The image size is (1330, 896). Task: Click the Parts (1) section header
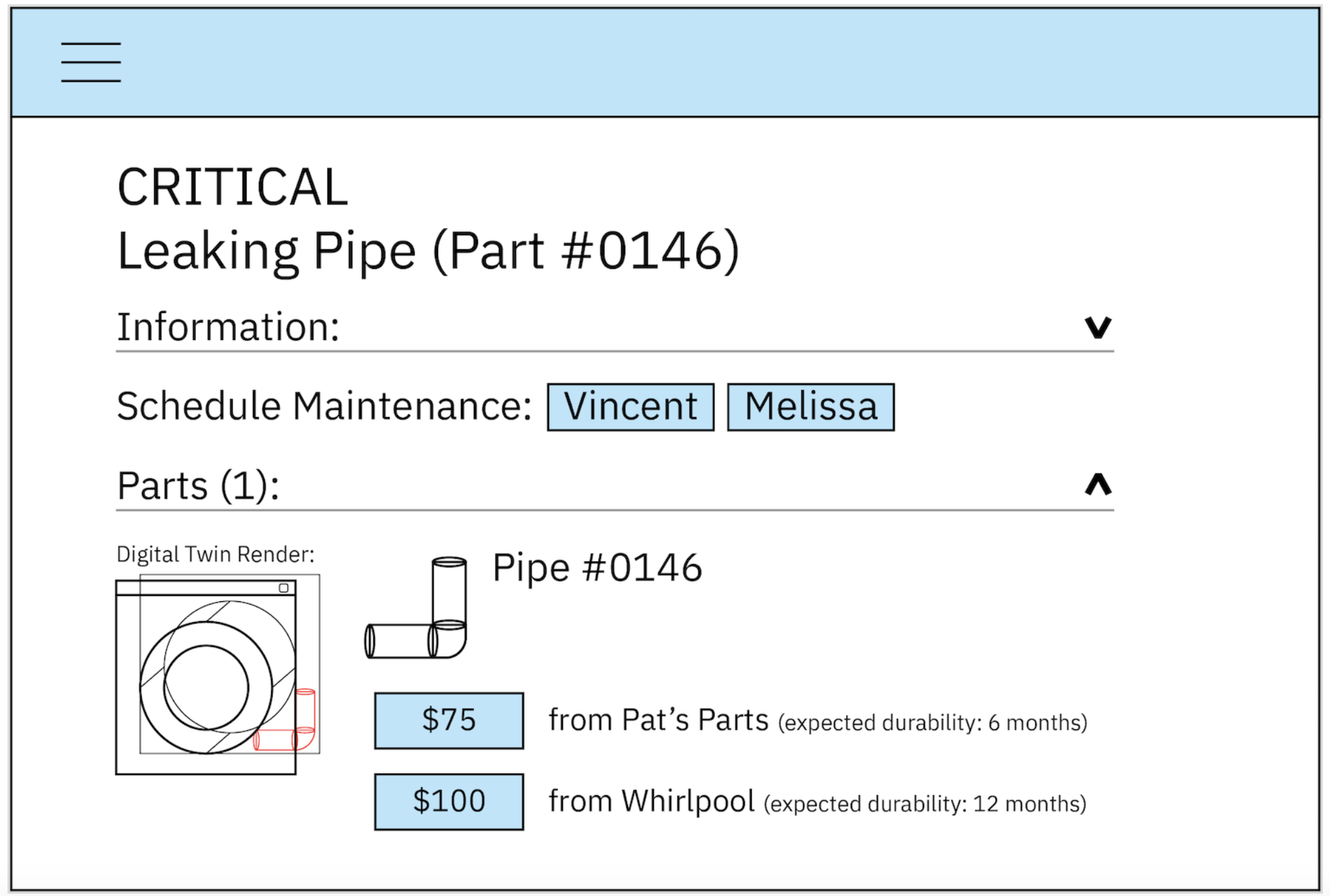(x=198, y=486)
